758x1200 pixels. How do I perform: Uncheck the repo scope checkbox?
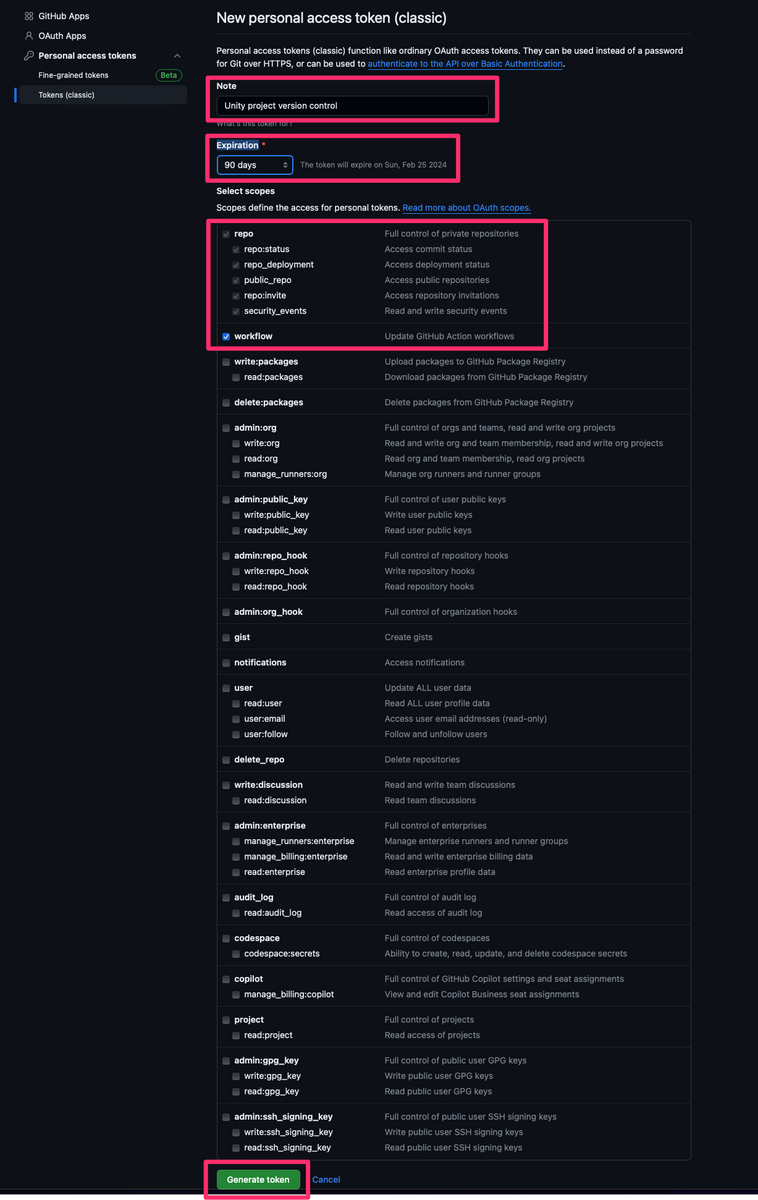[226, 234]
